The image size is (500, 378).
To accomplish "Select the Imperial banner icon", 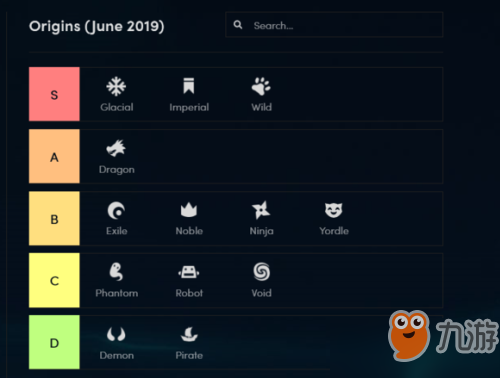I will tap(189, 86).
